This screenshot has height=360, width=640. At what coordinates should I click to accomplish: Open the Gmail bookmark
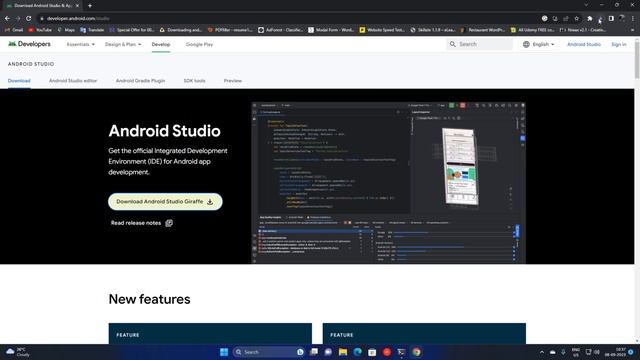click(14, 30)
